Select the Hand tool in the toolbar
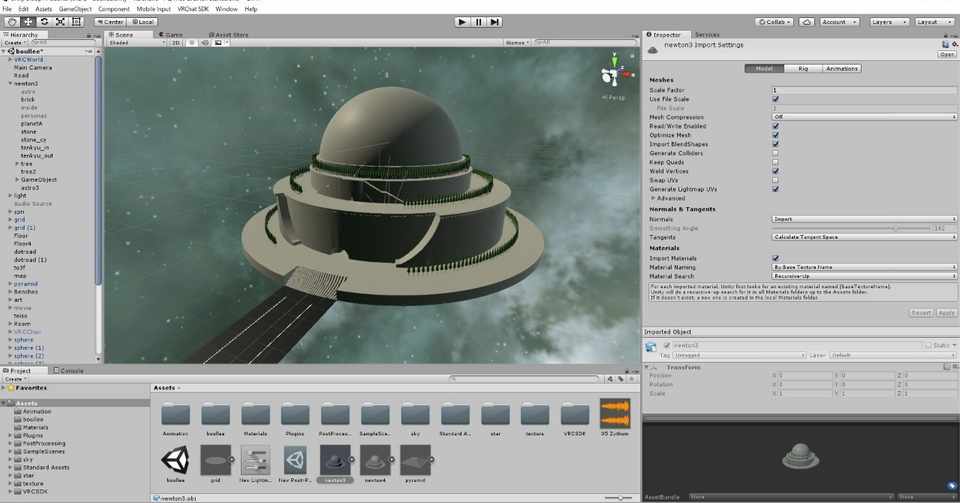 12,21
